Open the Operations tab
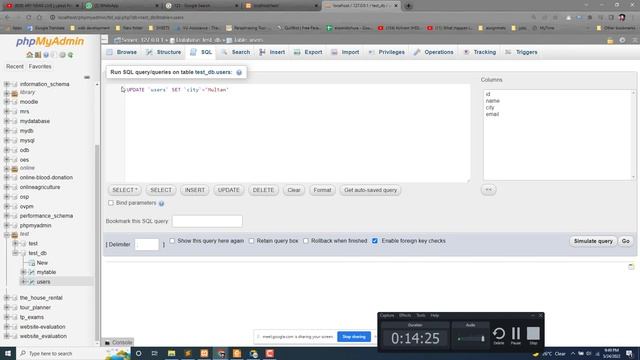640x360 pixels. [x=433, y=52]
